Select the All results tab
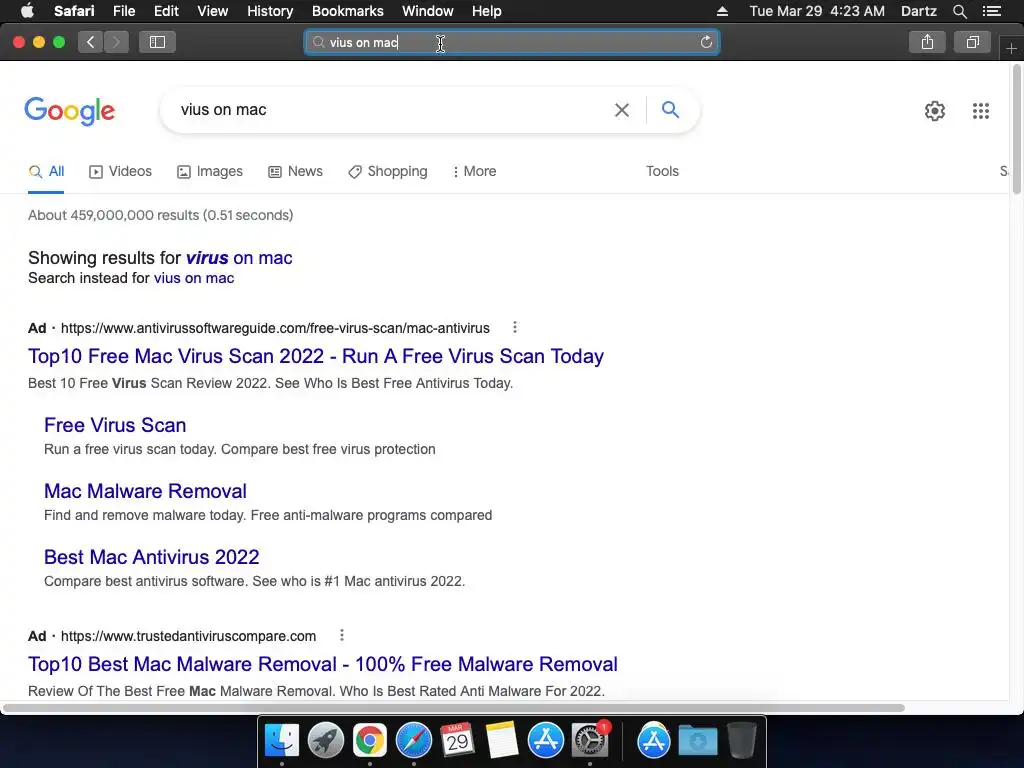Viewport: 1024px width, 768px height. (x=46, y=172)
